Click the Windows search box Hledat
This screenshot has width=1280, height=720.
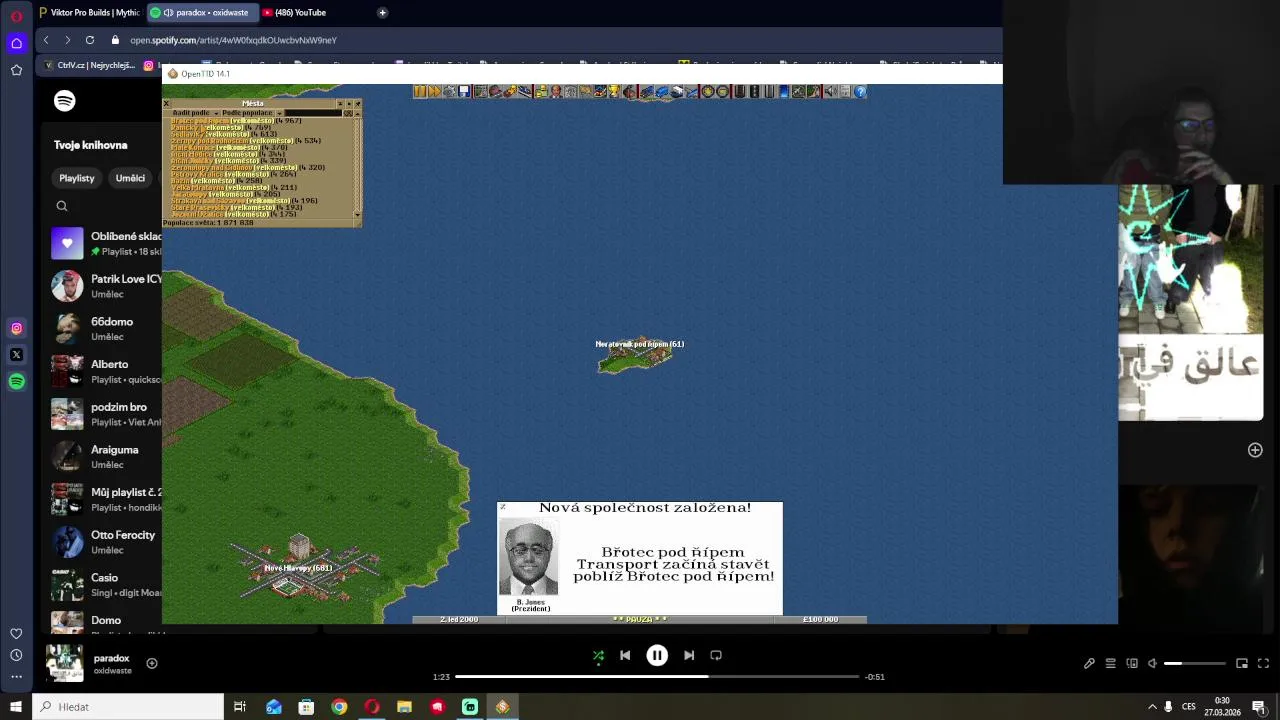(128, 707)
